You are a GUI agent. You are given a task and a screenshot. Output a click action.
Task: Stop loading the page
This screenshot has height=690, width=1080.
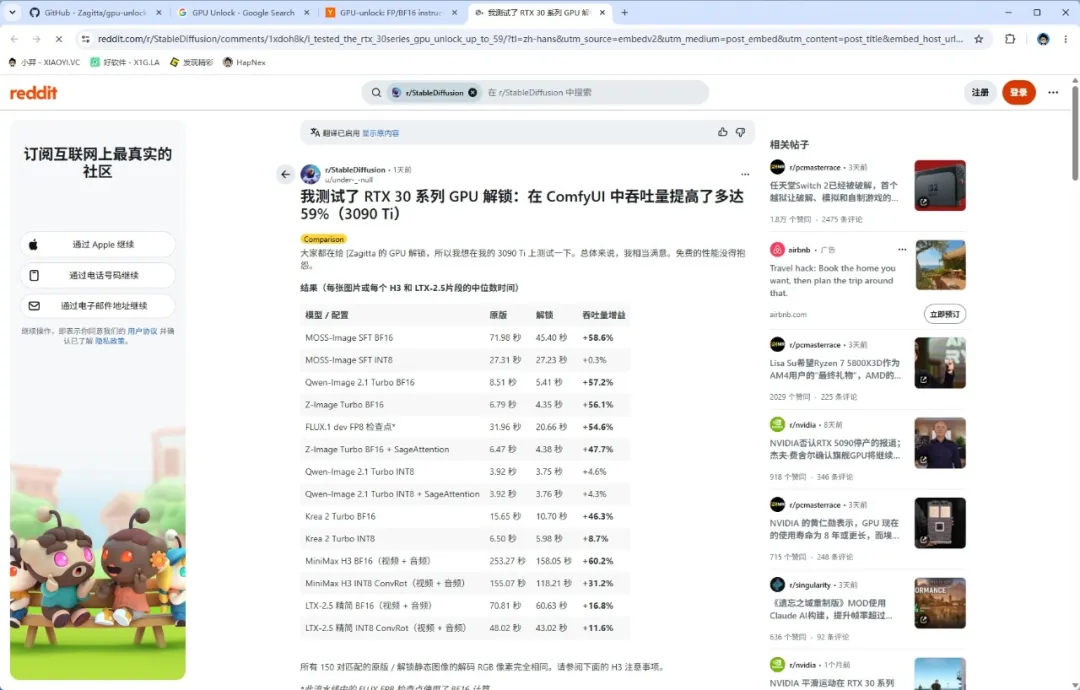59,39
